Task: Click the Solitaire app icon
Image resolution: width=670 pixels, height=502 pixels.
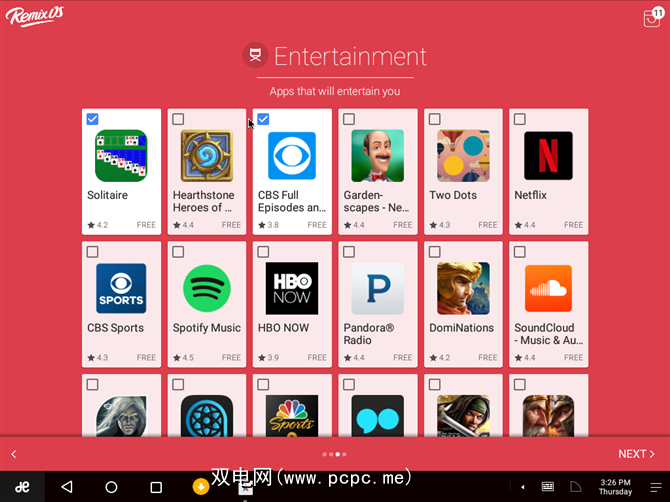Action: (x=121, y=156)
